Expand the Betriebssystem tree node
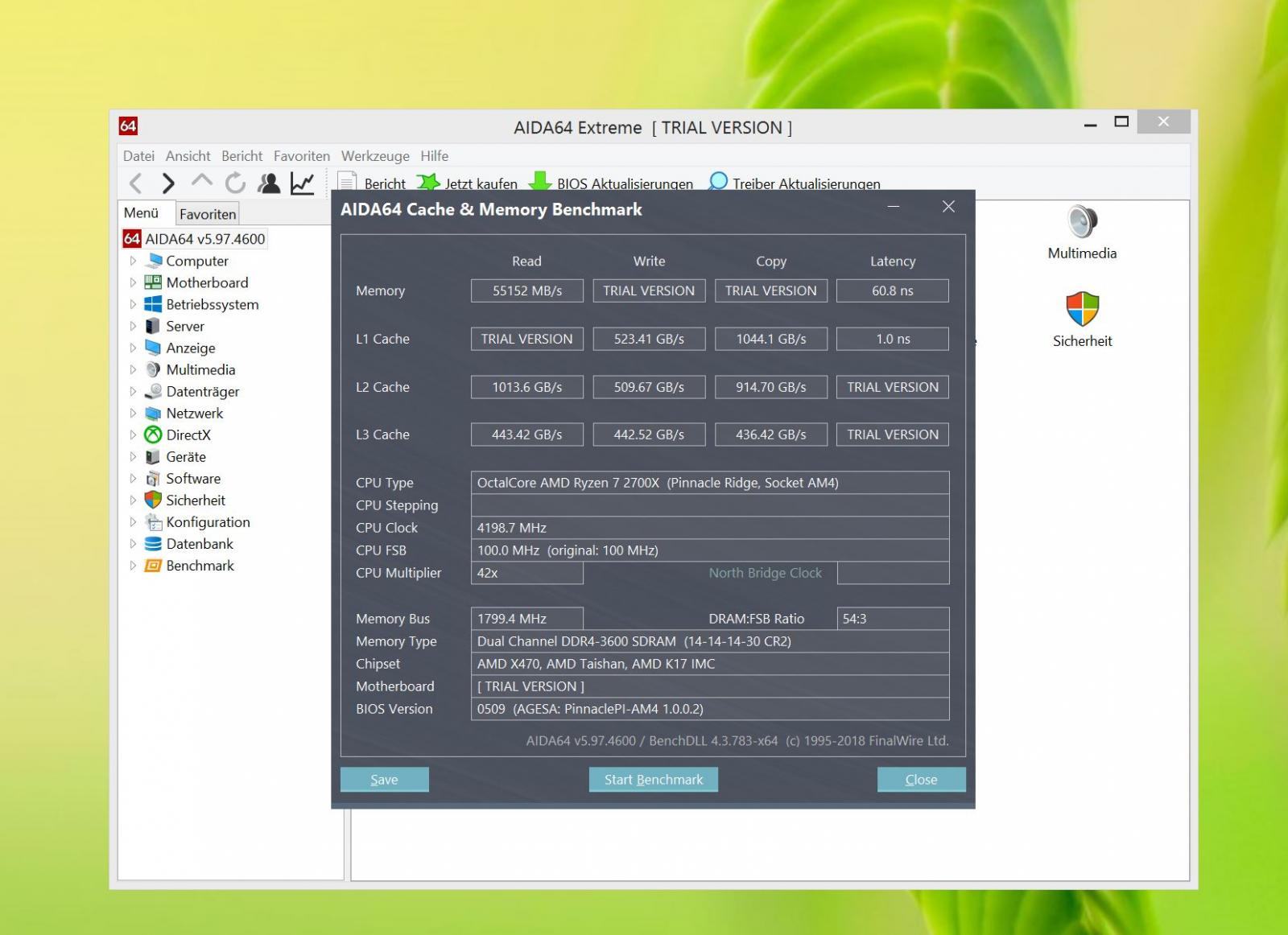Screen dimensions: 1288x935 [133, 304]
